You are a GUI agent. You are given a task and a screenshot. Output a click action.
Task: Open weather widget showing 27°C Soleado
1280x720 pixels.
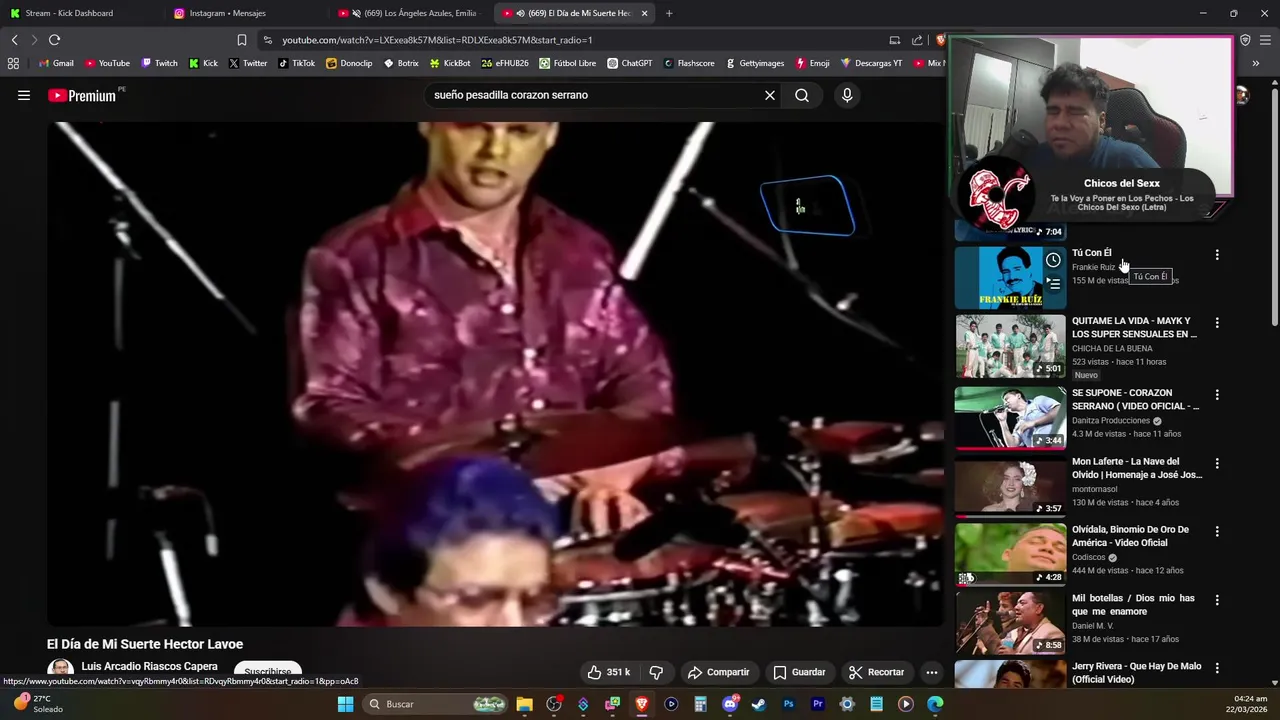tap(38, 704)
